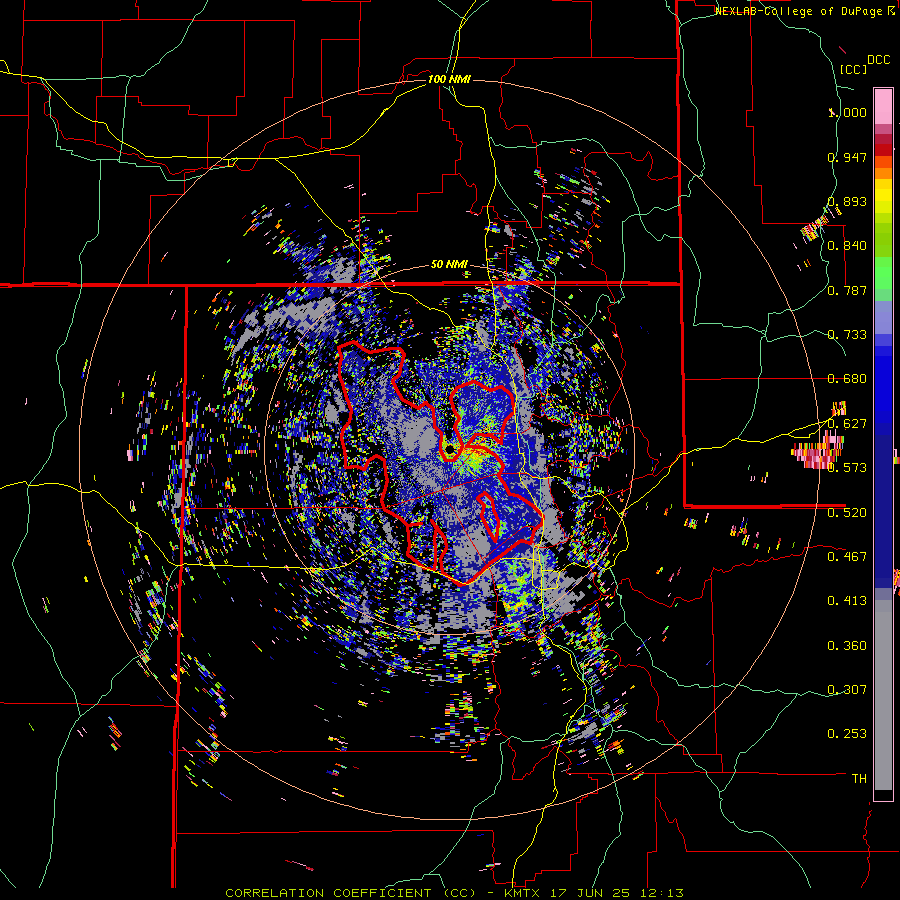
Task: Click the 0.733 scale value
Action: 847,335
